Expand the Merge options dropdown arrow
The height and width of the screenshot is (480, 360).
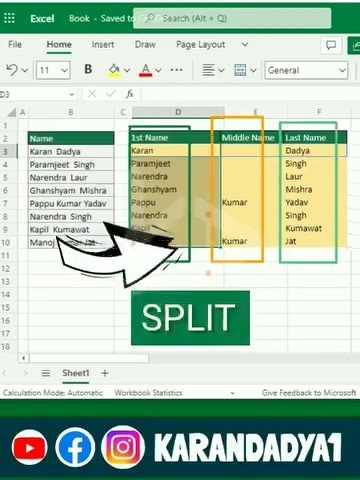(253, 70)
